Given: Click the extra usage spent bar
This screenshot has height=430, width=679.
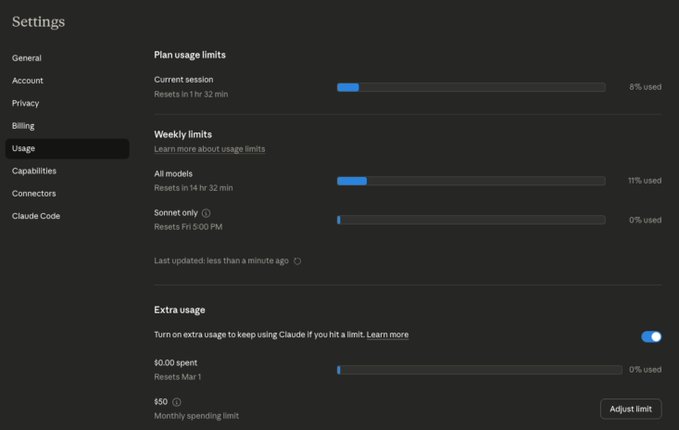Looking at the screenshot, I should [x=470, y=370].
